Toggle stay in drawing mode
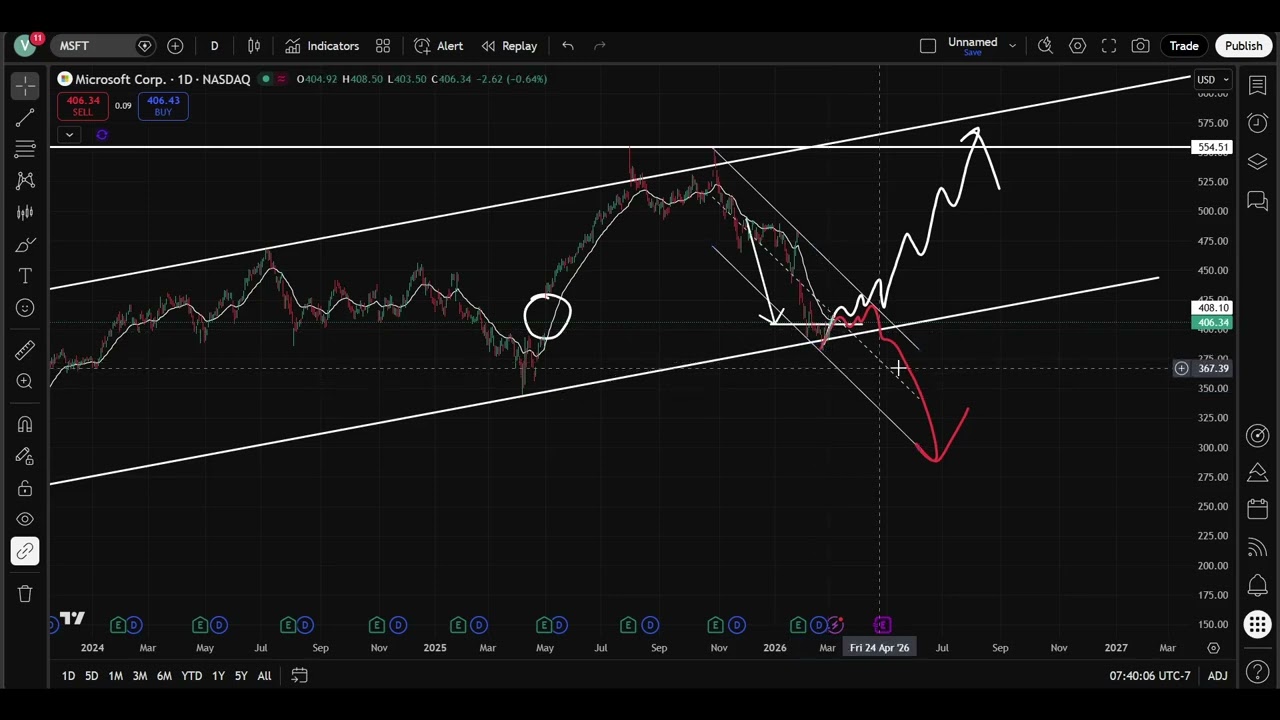The width and height of the screenshot is (1280, 720). [25, 456]
